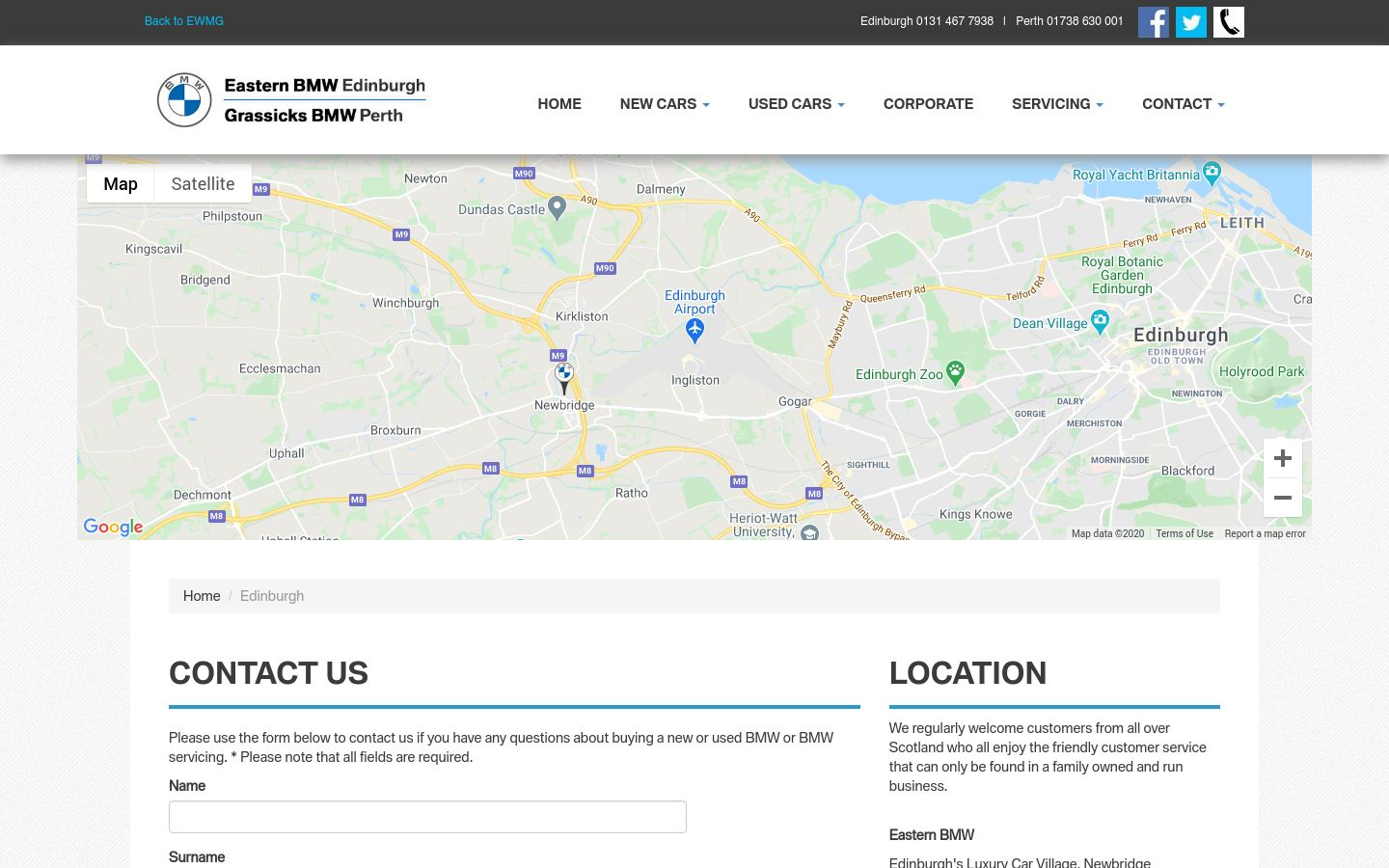The width and height of the screenshot is (1389, 868).
Task: Click Report a map error link
Action: pos(1265,533)
